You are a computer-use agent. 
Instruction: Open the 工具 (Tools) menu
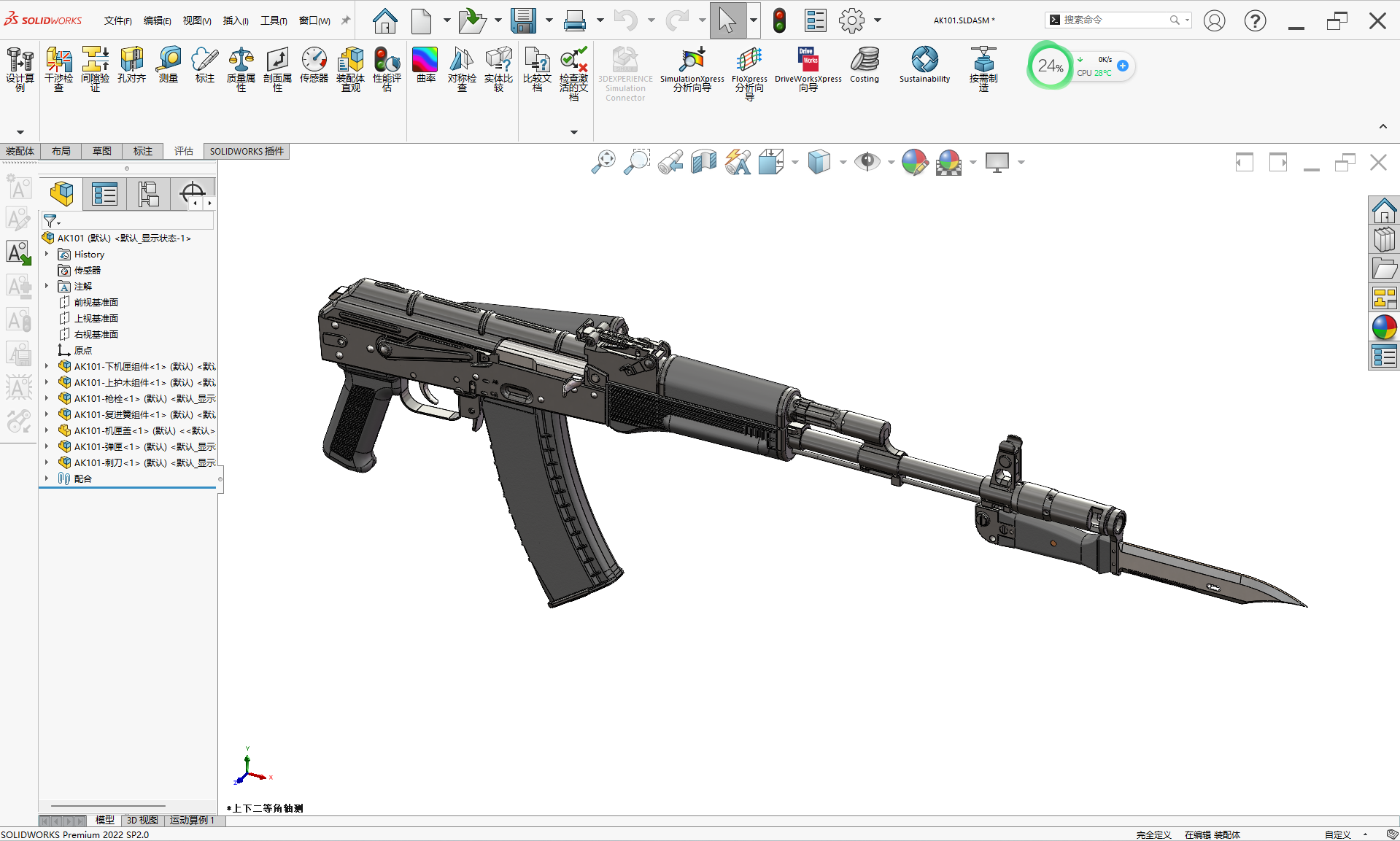[x=274, y=20]
